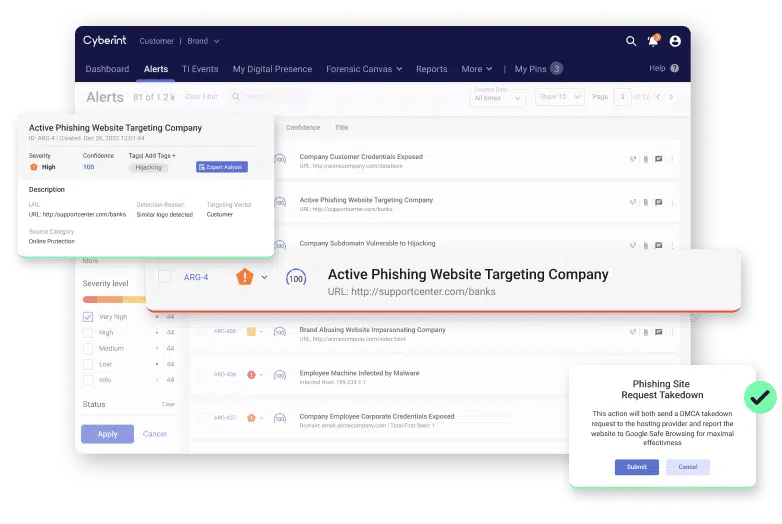Switch to the TI Events tab

[200, 69]
